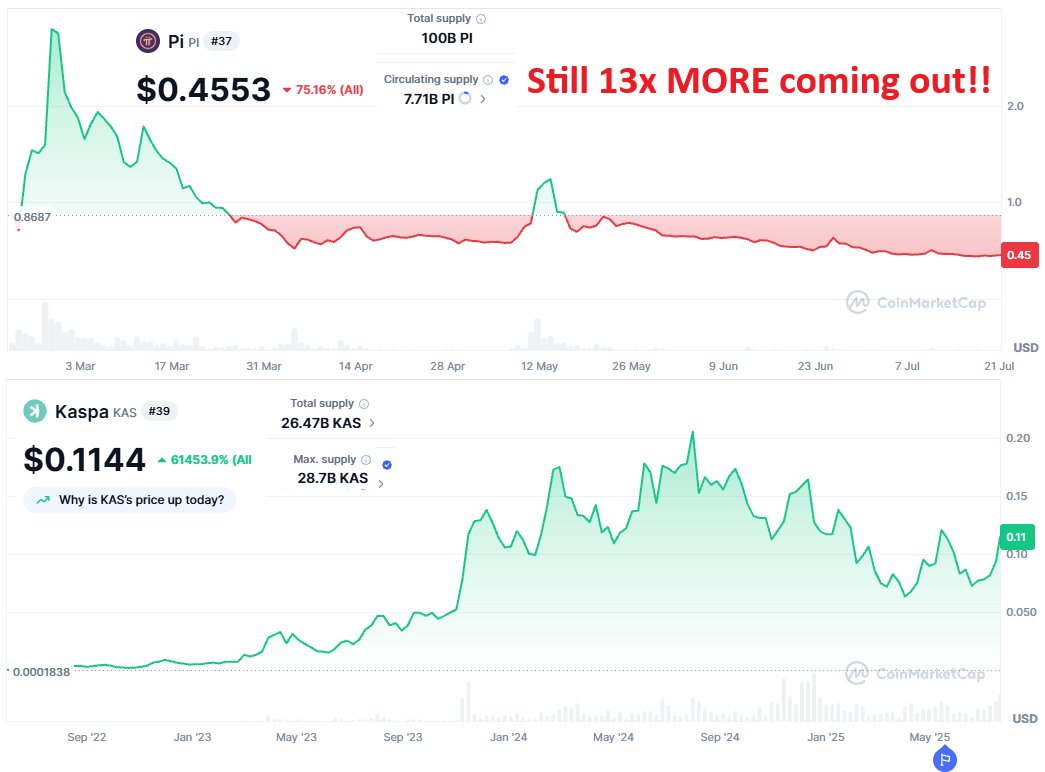Click the KAS ticker symbol text
The height and width of the screenshot is (772, 1045).
pyautogui.click(x=125, y=413)
